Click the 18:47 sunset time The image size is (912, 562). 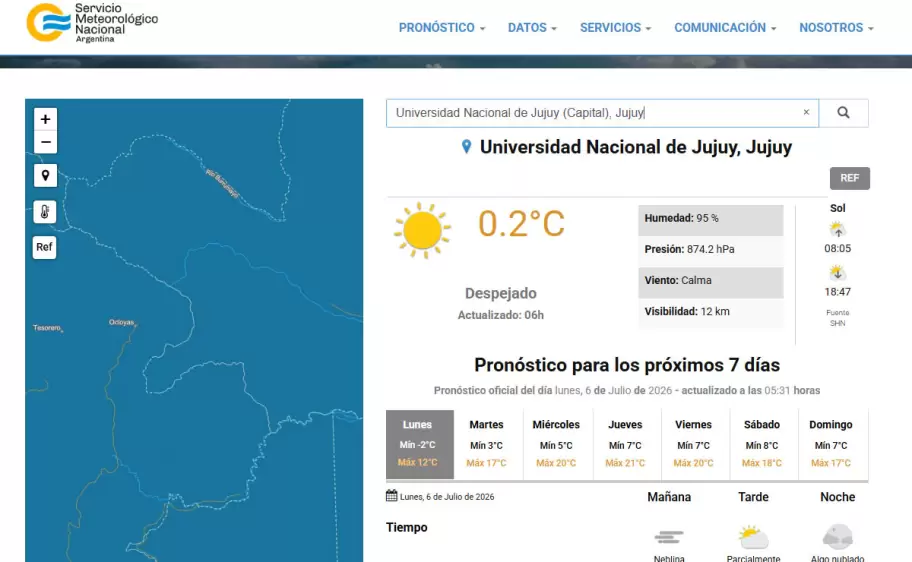coord(838,292)
